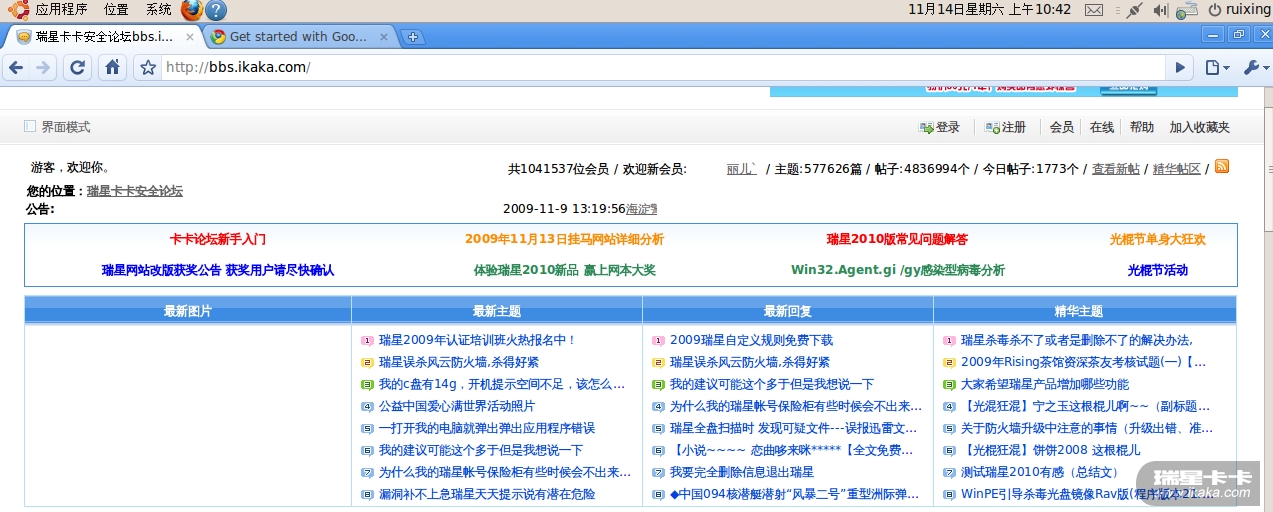Click the volume speaker icon in the panel
Image resolution: width=1273 pixels, height=512 pixels.
(1160, 10)
